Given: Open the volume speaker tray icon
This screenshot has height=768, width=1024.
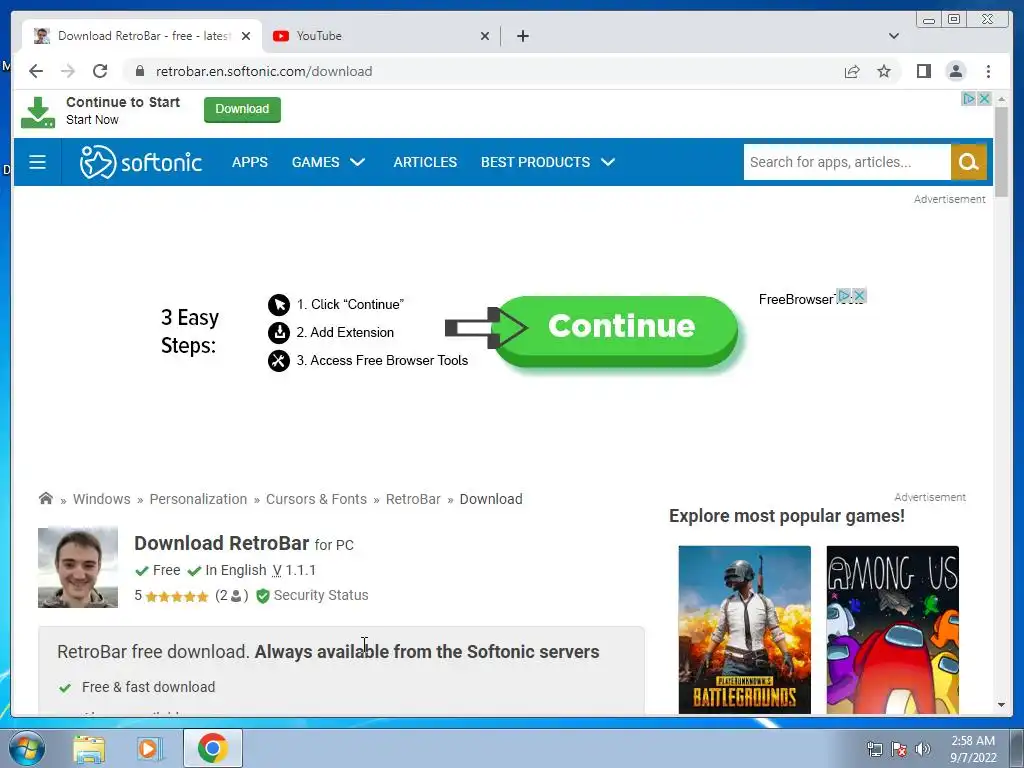Looking at the screenshot, I should pyautogui.click(x=923, y=749).
